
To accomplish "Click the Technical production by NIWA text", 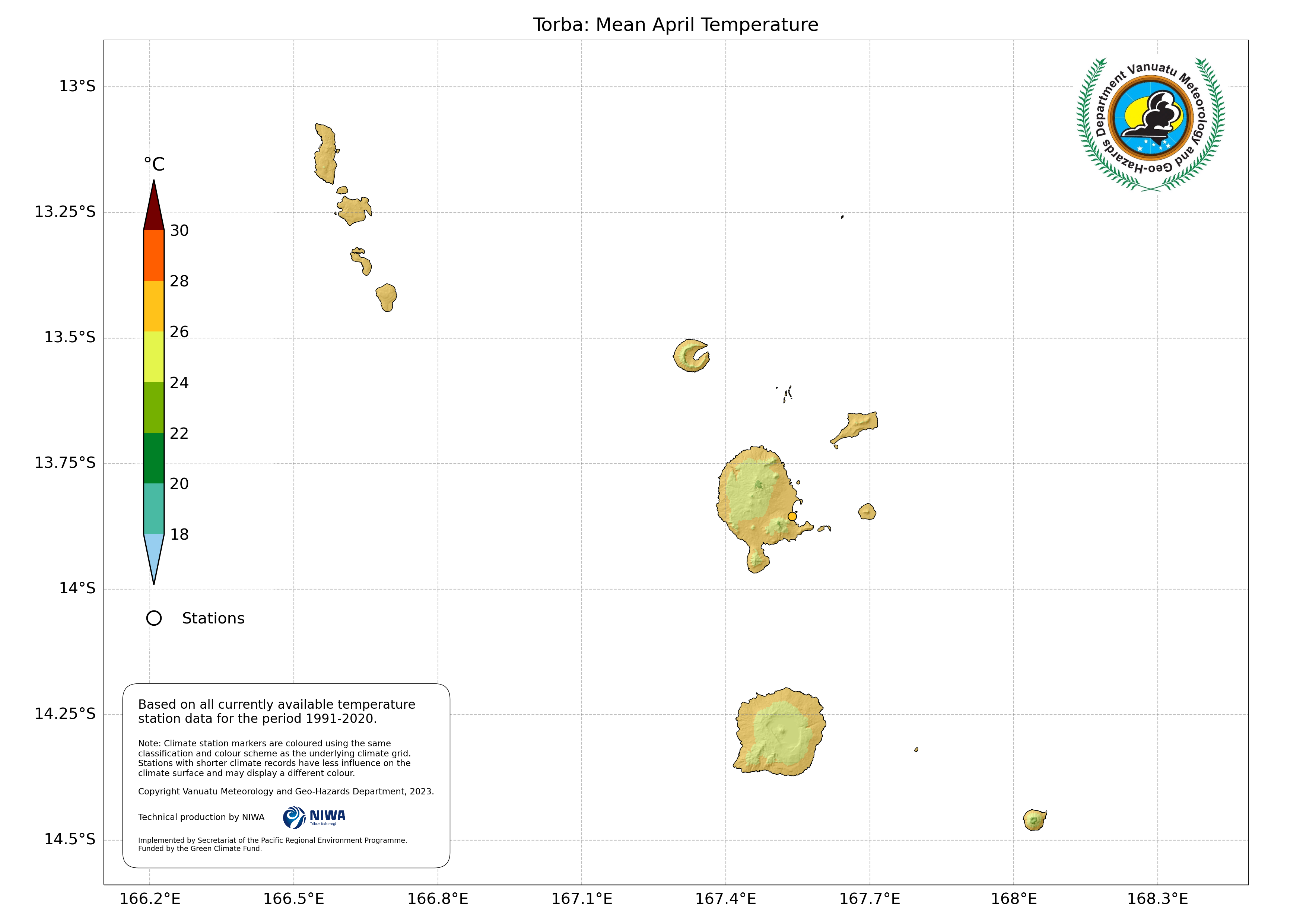I will pos(201,817).
